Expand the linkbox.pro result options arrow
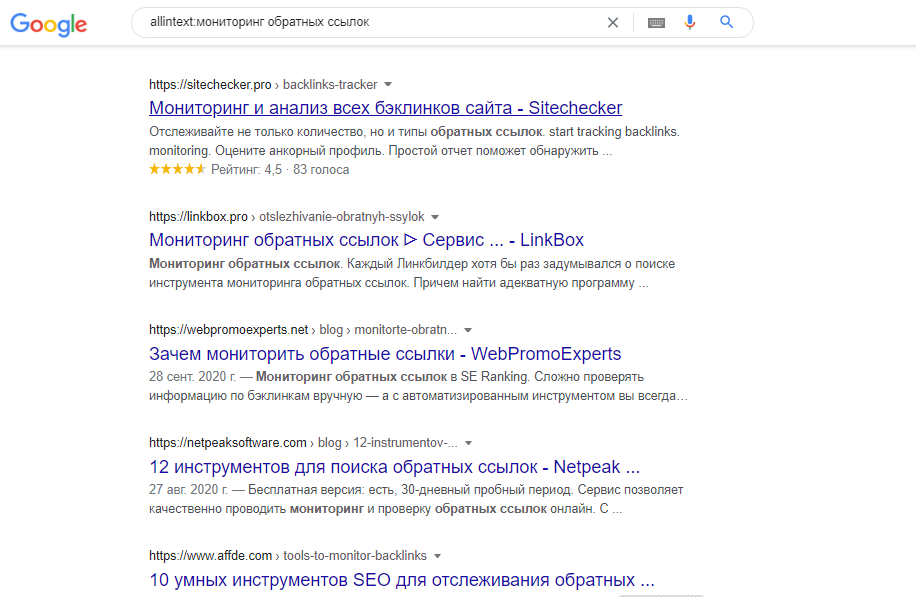This screenshot has height=597, width=916. click(x=435, y=217)
